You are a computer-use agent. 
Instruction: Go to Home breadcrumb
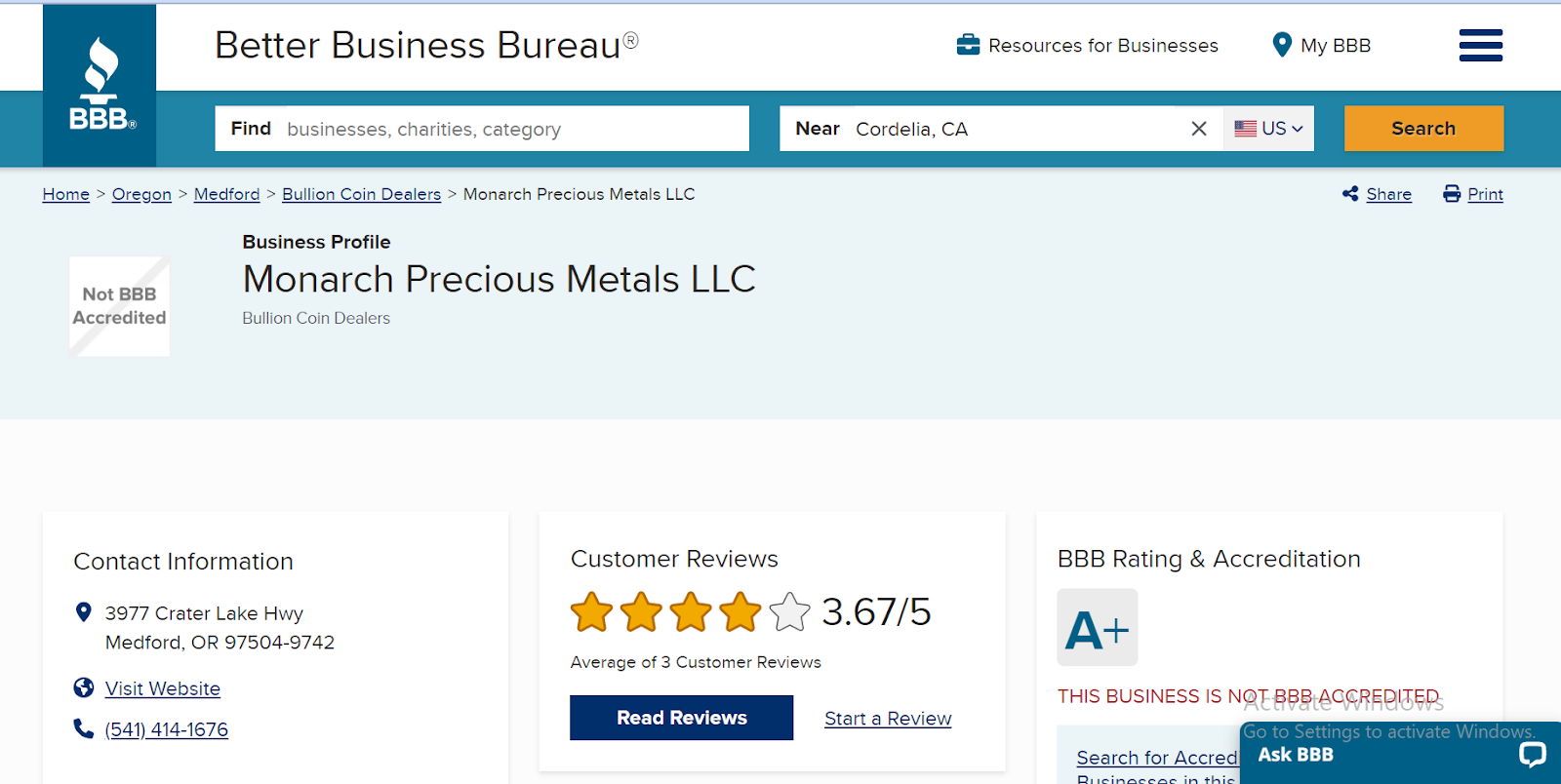pos(66,194)
